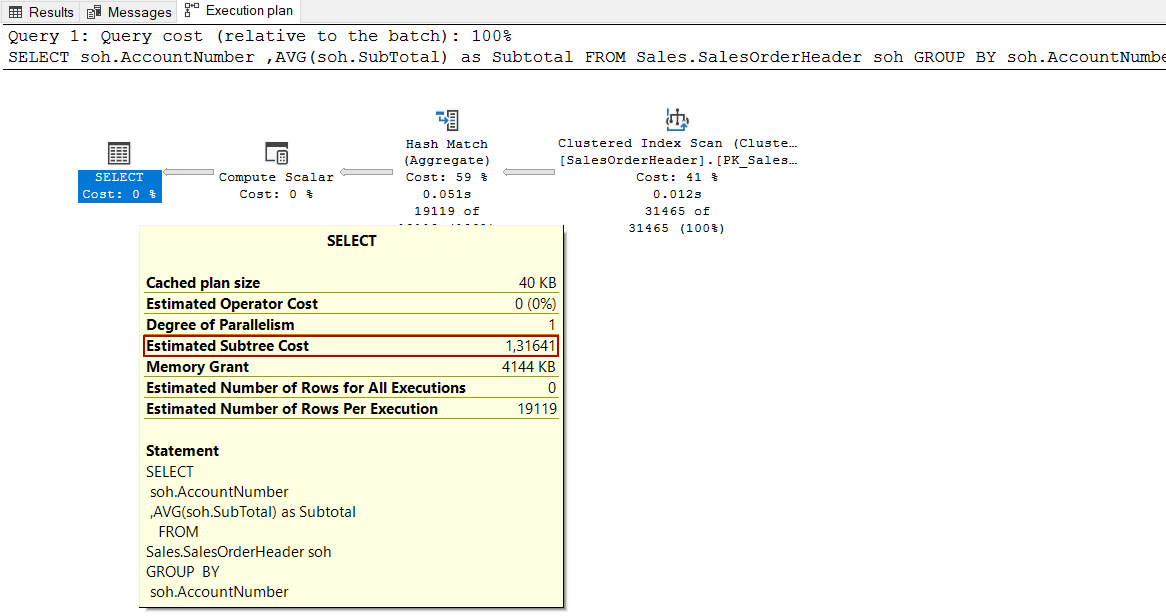Click the Memory Grant 4144 KB row
The height and width of the screenshot is (616, 1166).
351,367
